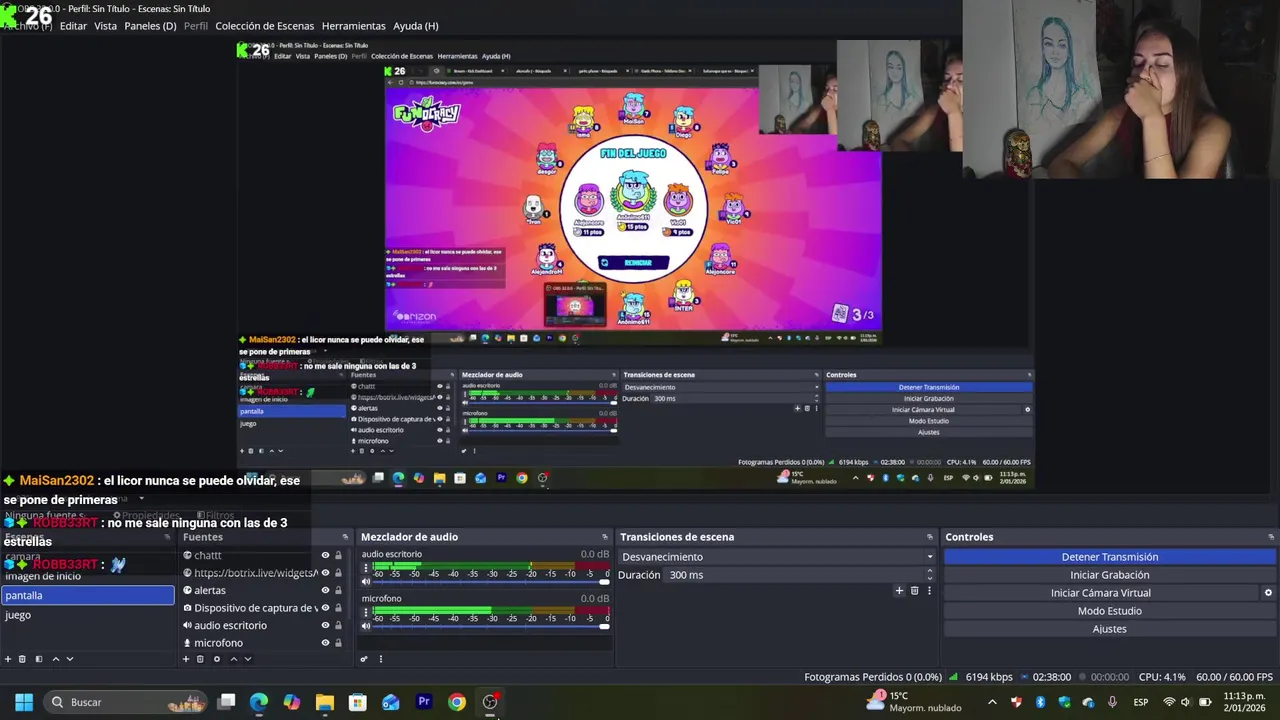Start Iniciar Cámara Virtual button
This screenshot has height=720, width=1280.
click(x=1101, y=593)
